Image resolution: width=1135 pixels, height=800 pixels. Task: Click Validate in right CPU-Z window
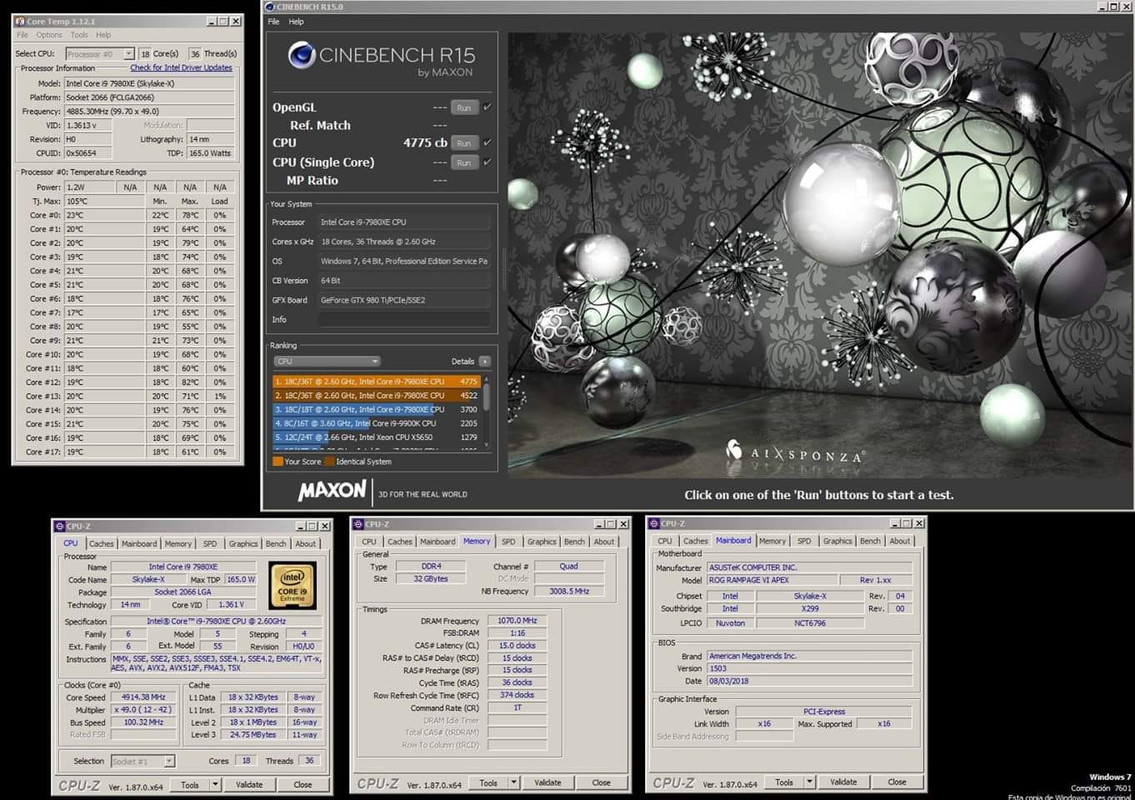point(843,782)
